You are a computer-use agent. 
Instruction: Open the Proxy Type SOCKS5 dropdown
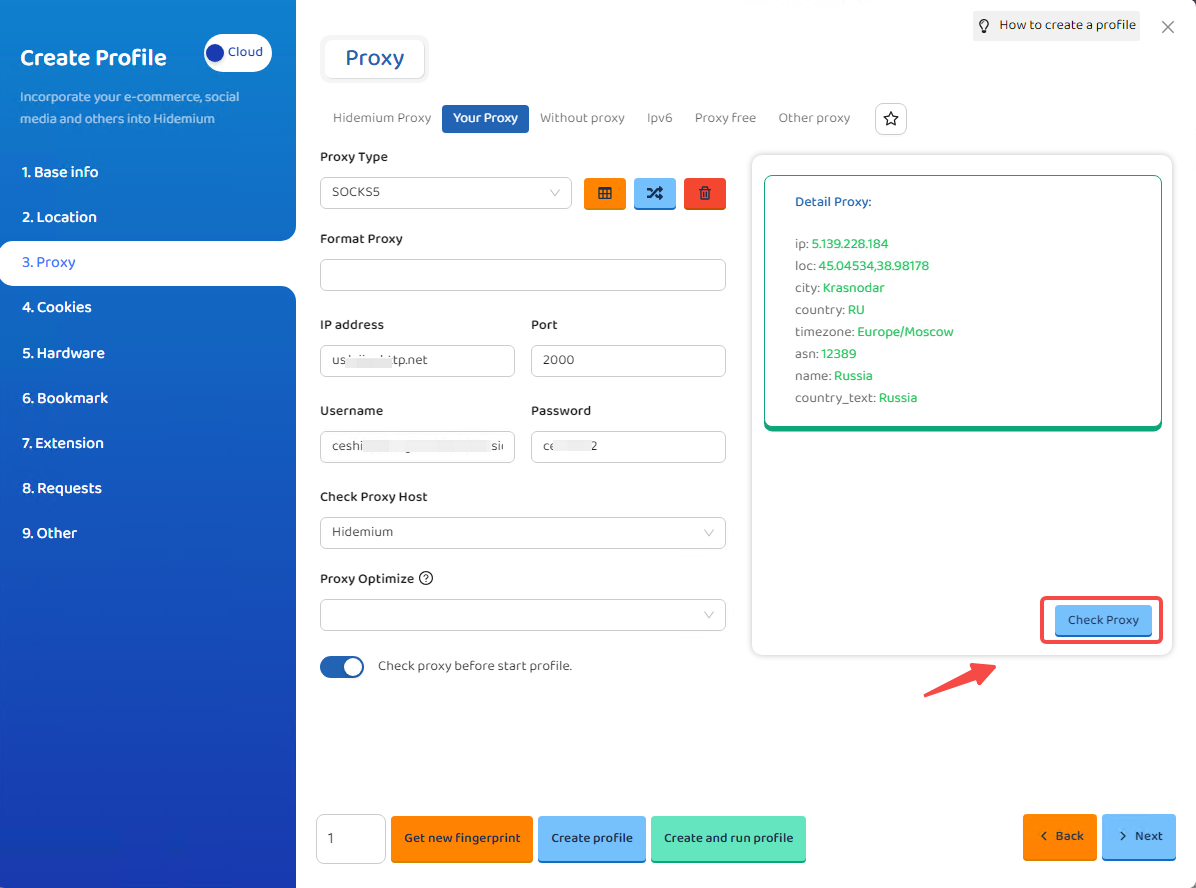click(445, 193)
